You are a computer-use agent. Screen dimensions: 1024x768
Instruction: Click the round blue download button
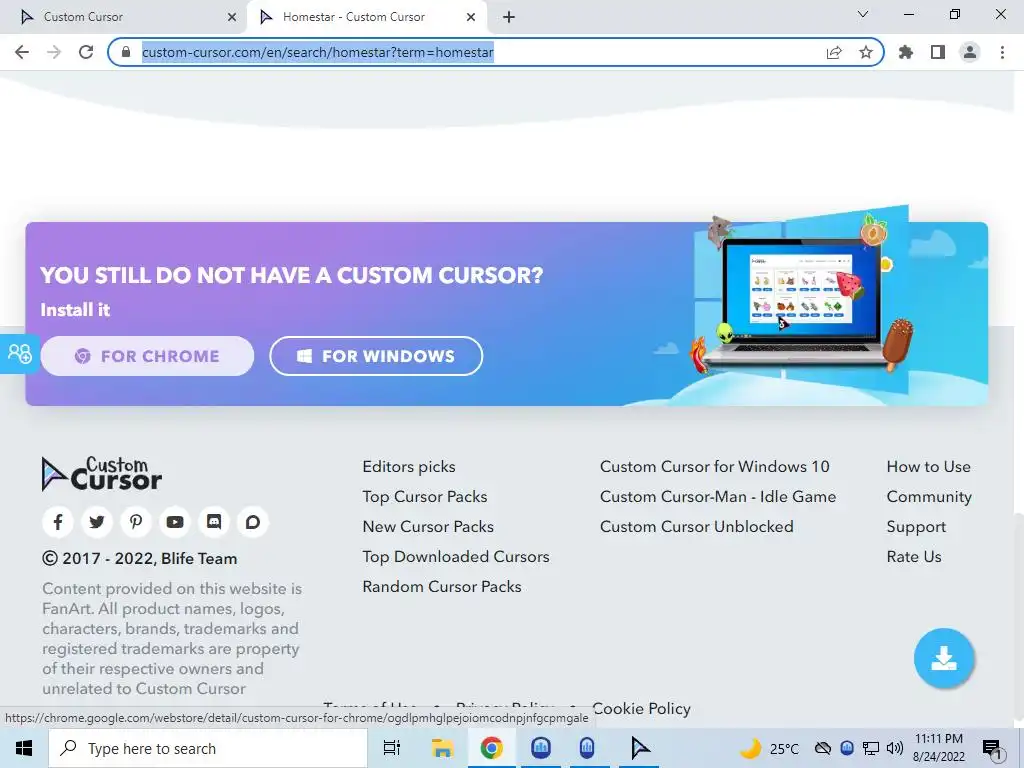pos(944,658)
